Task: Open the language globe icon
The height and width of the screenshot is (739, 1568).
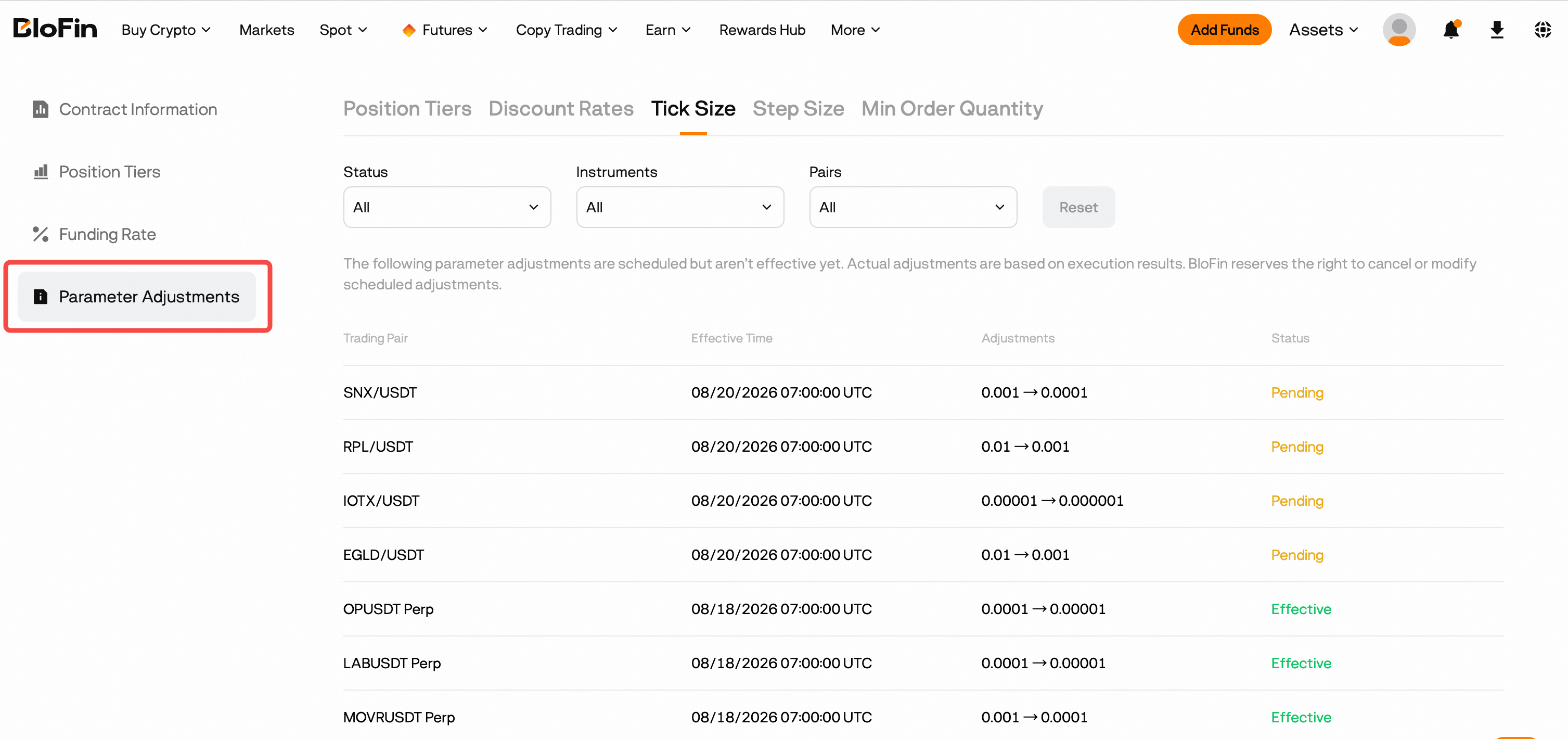Action: (1543, 29)
